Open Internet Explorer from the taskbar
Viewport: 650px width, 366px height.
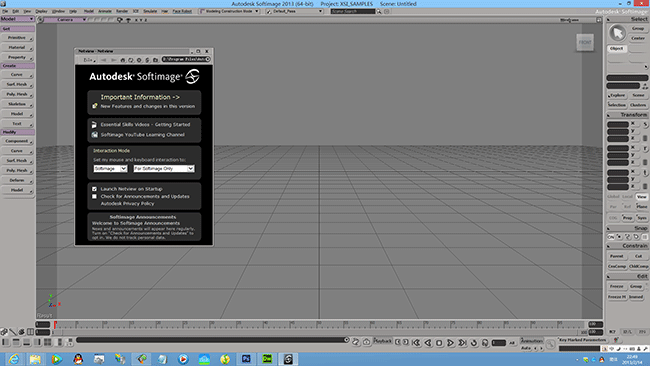point(14,359)
